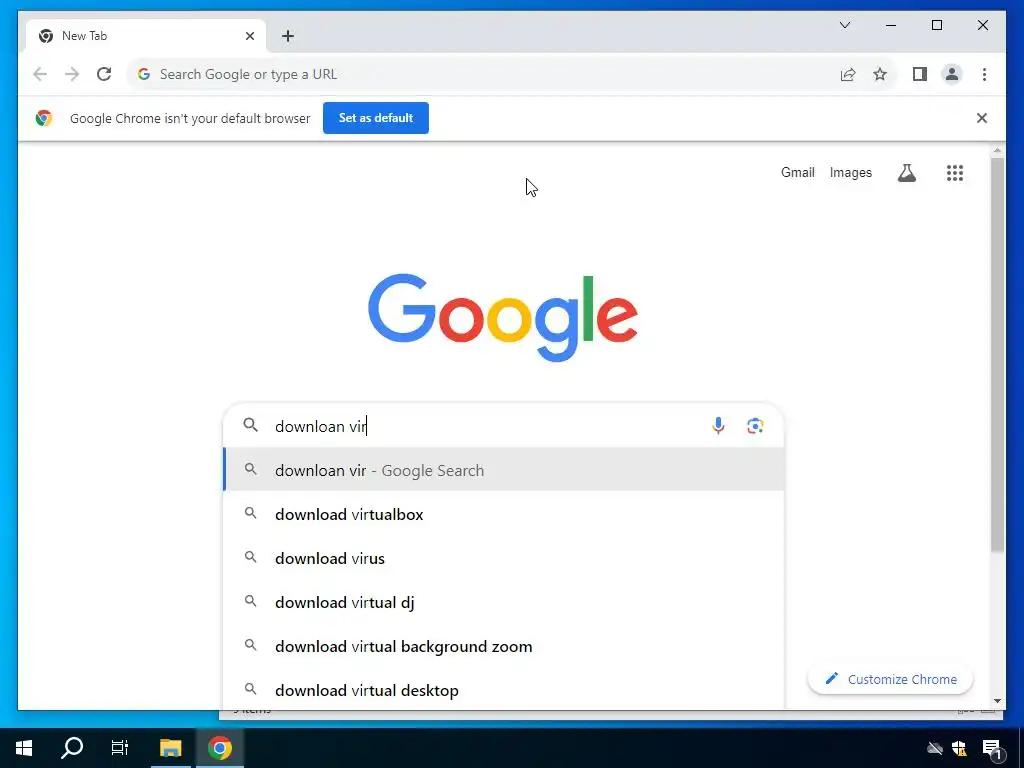Click the Google logo
Image resolution: width=1024 pixels, height=768 pixels.
coord(503,317)
